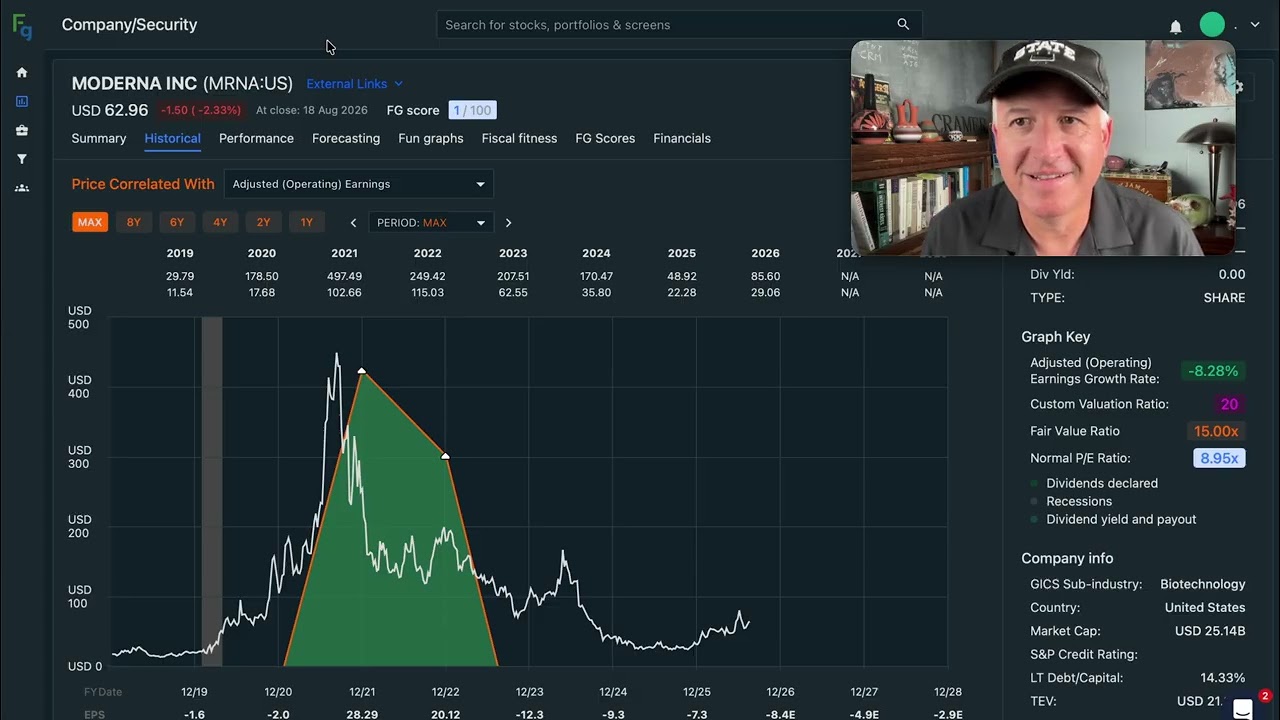Click the Fair Value Ratio 15.00x swatch
This screenshot has height=720, width=1280.
pos(1216,431)
